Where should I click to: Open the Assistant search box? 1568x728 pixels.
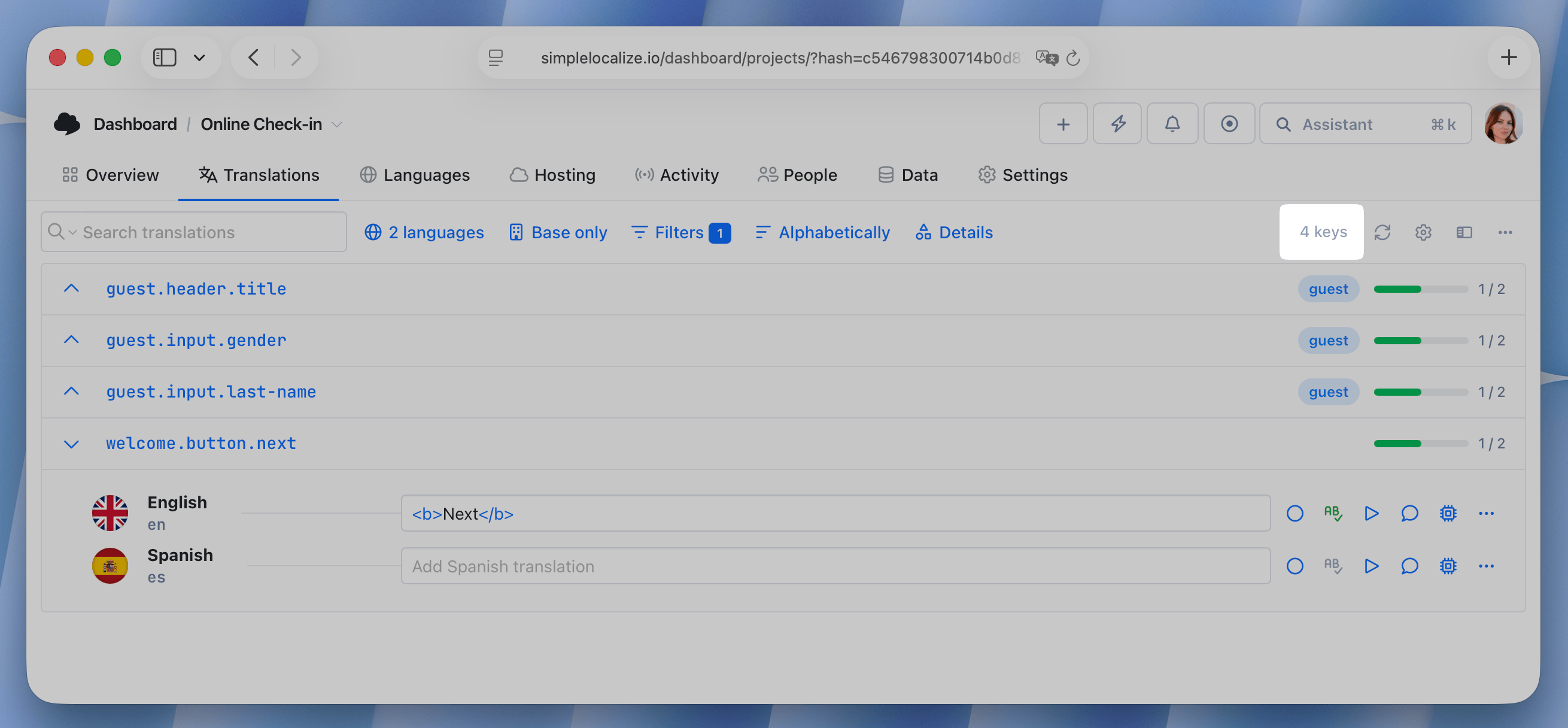pyautogui.click(x=1365, y=123)
